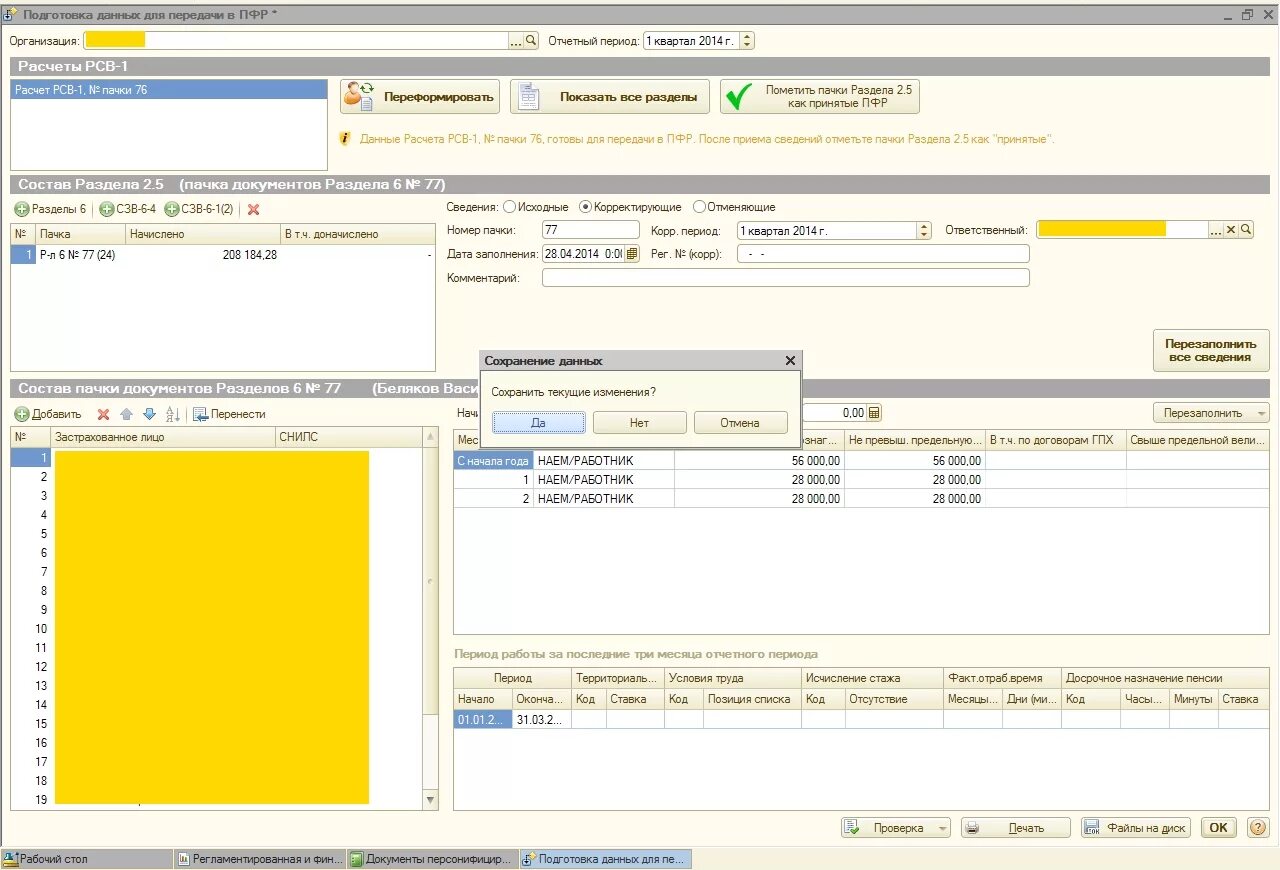Sort insured persons list alphabetically

pyautogui.click(x=172, y=414)
